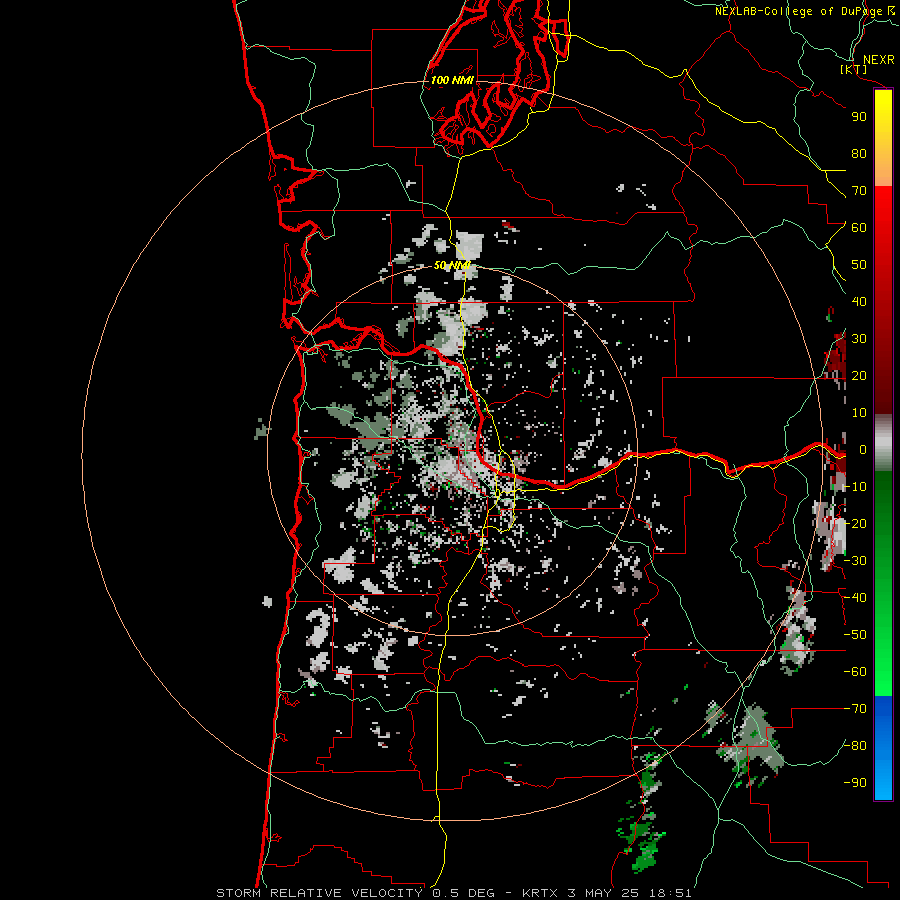Click the -10 value on the velocity scale
900x900 pixels.
(x=855, y=487)
